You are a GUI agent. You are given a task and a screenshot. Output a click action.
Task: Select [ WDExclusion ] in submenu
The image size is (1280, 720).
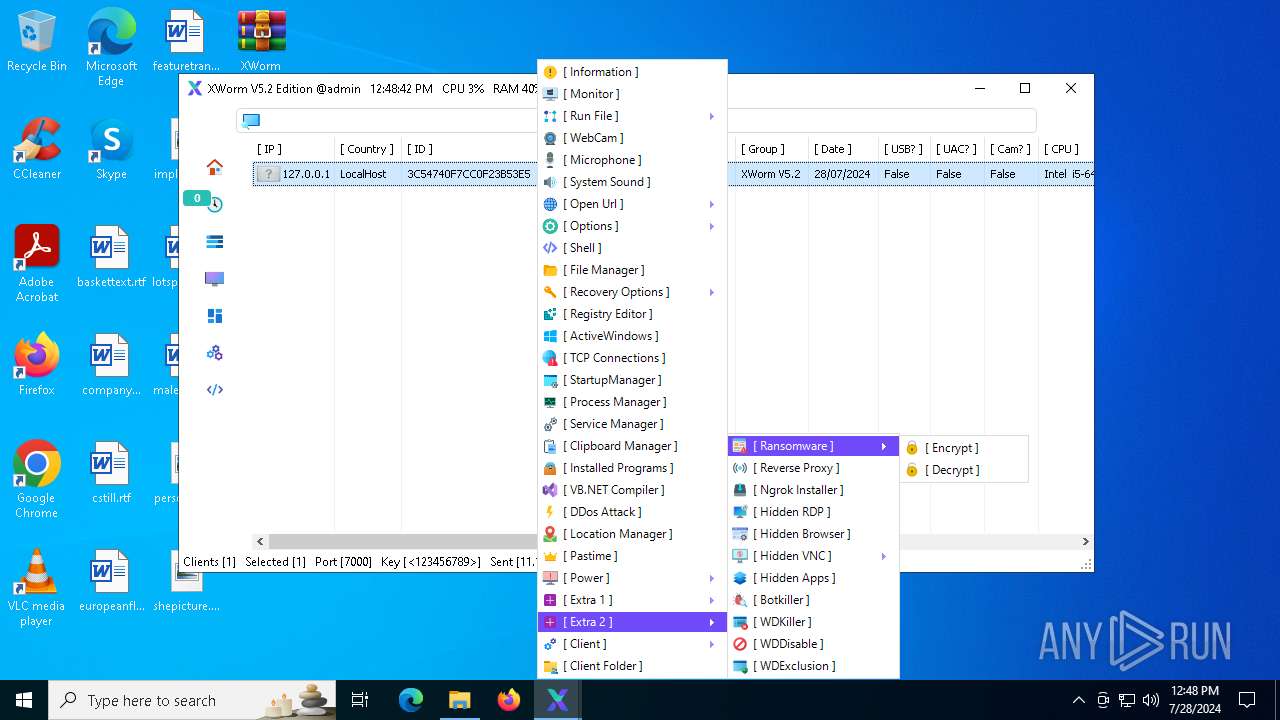(813, 666)
